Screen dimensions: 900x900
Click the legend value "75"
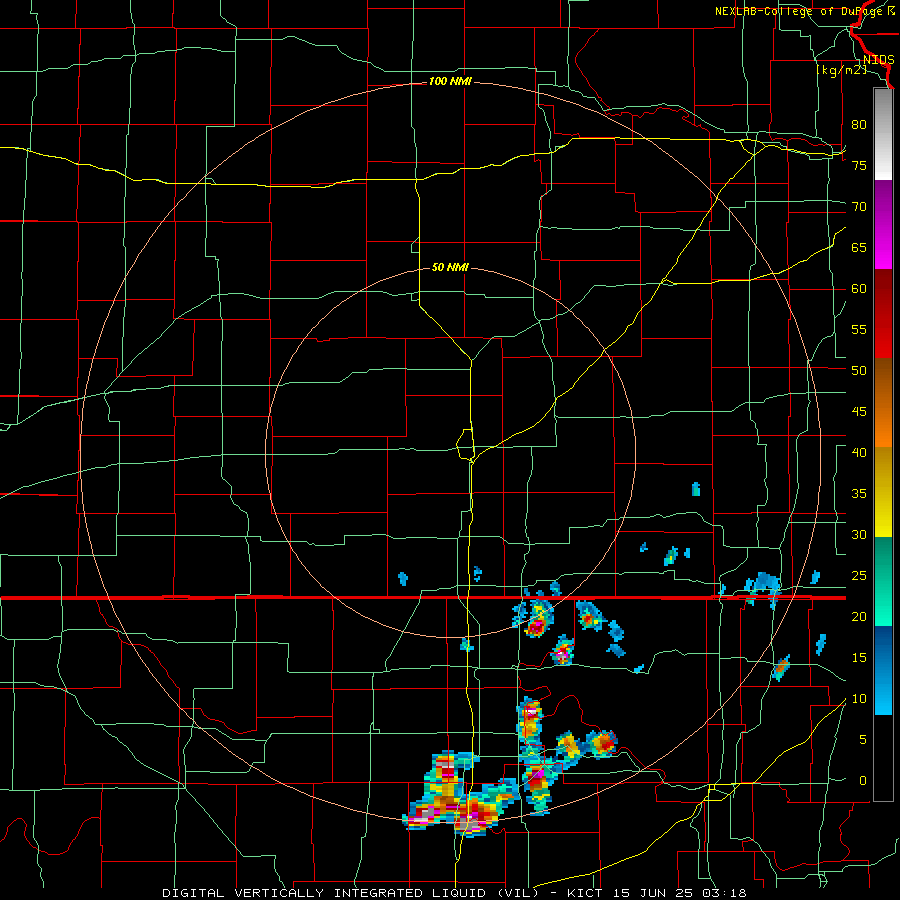859,165
